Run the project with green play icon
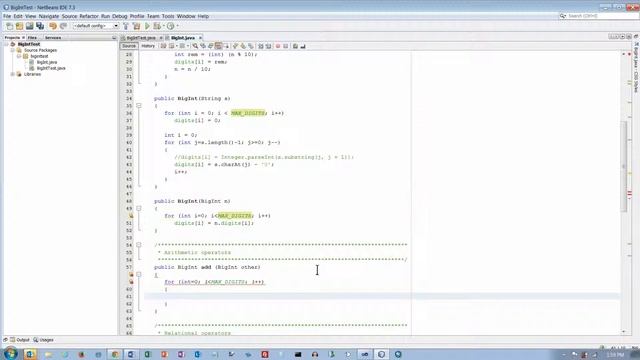The image size is (640, 360). tap(147, 26)
